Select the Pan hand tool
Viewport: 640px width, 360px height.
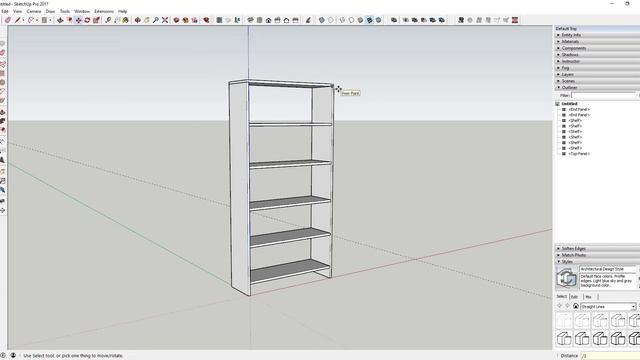(x=147, y=20)
